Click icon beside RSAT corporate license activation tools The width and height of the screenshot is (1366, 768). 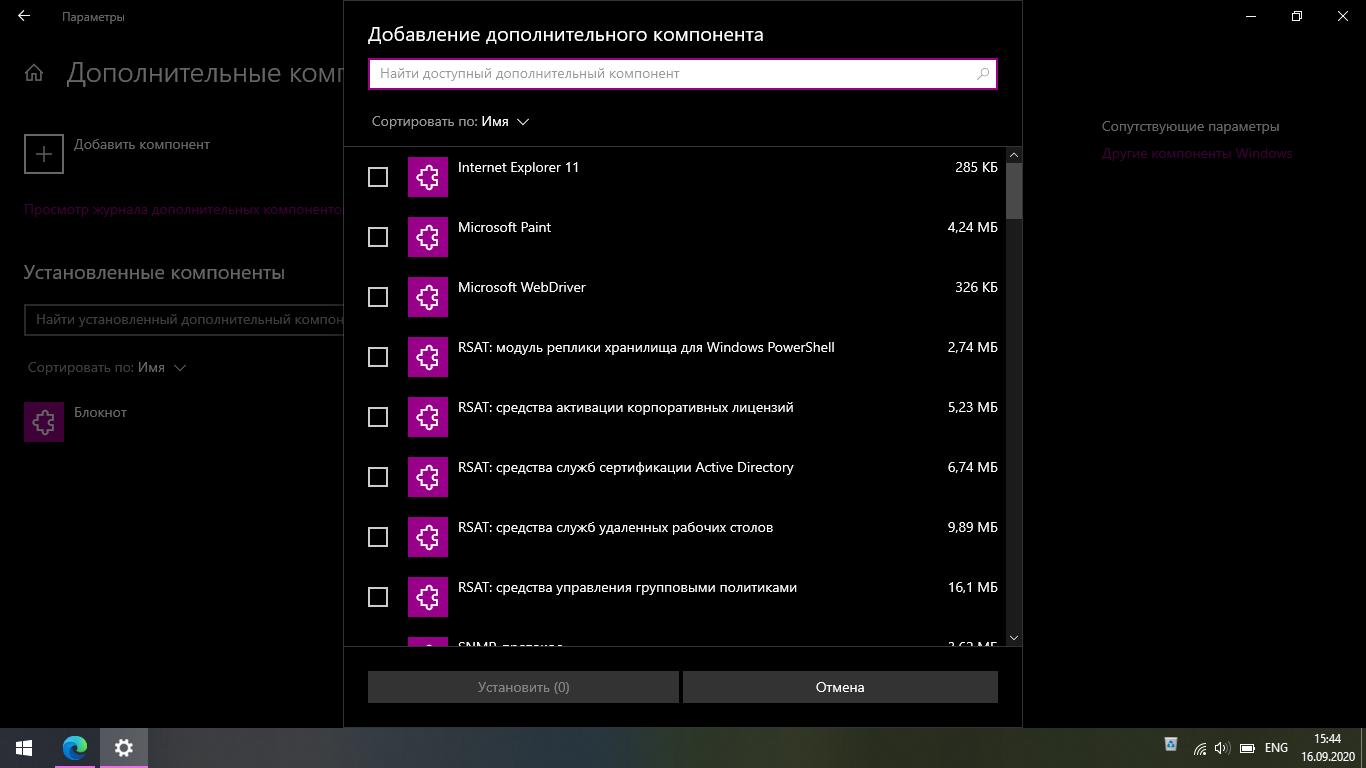point(427,417)
